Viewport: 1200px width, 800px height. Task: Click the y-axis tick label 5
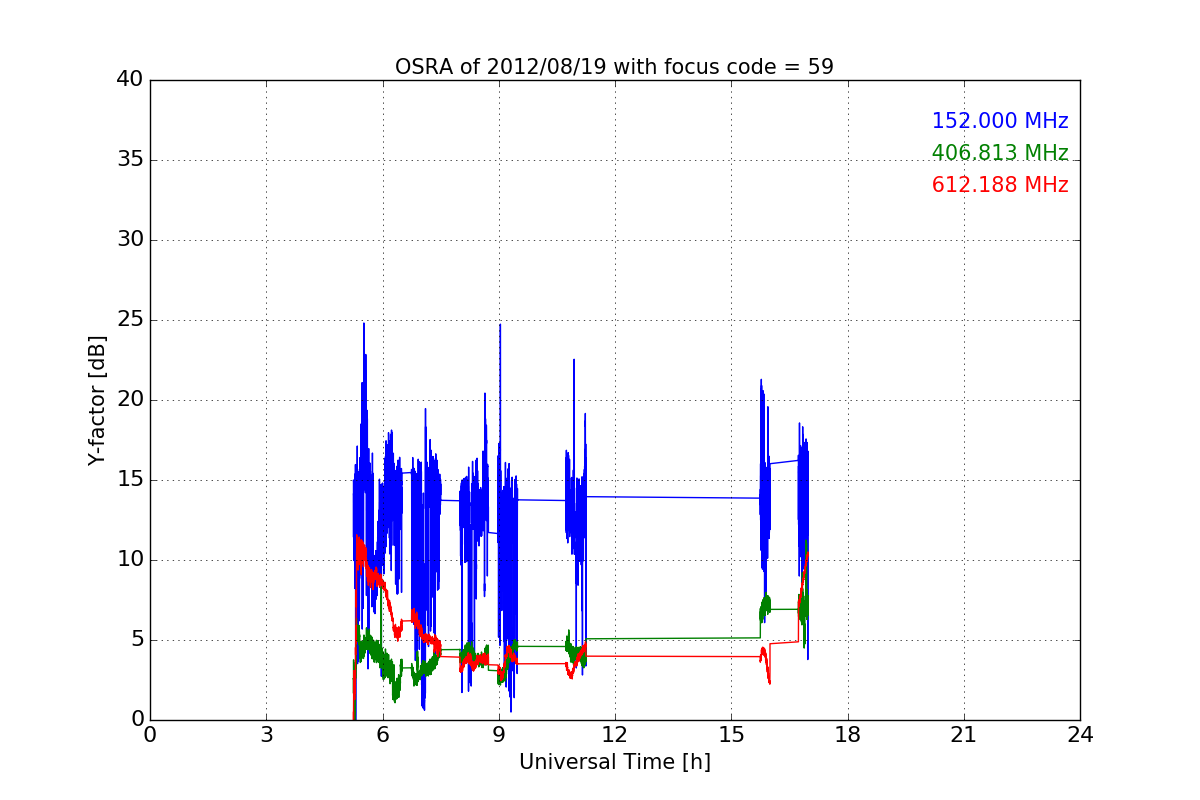[136, 640]
